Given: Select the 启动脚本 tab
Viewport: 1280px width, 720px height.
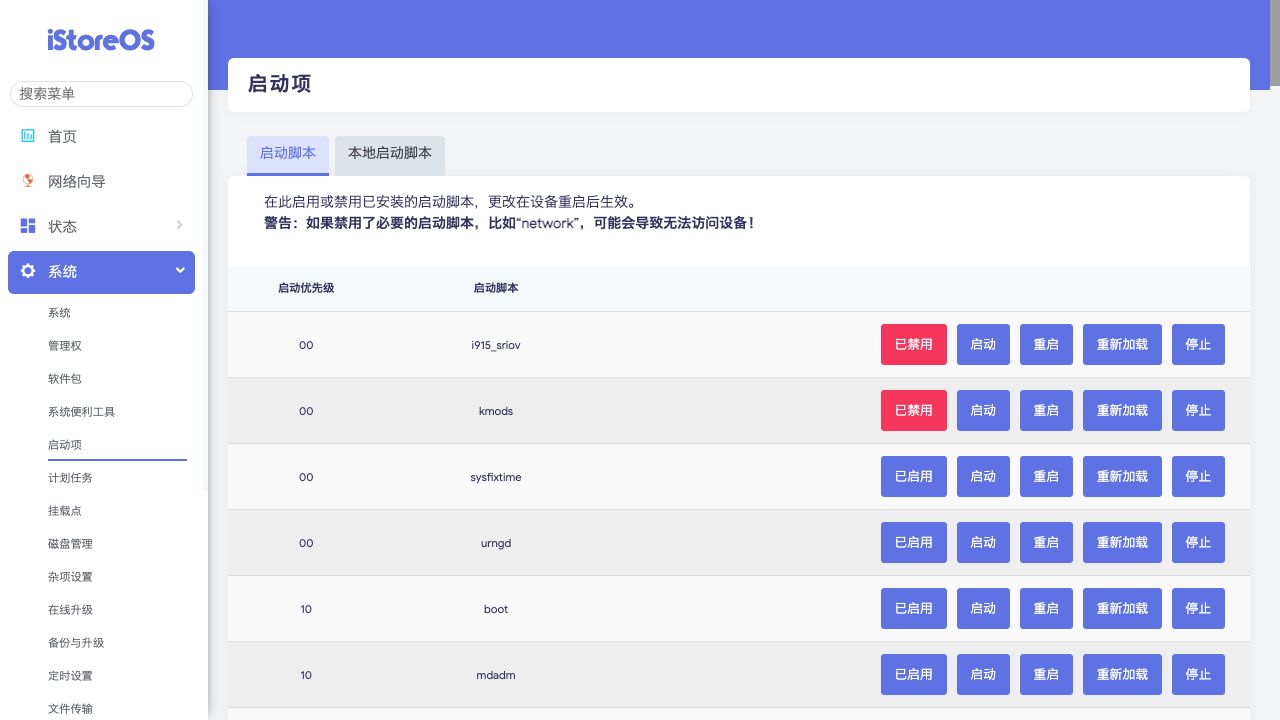Looking at the screenshot, I should point(287,154).
